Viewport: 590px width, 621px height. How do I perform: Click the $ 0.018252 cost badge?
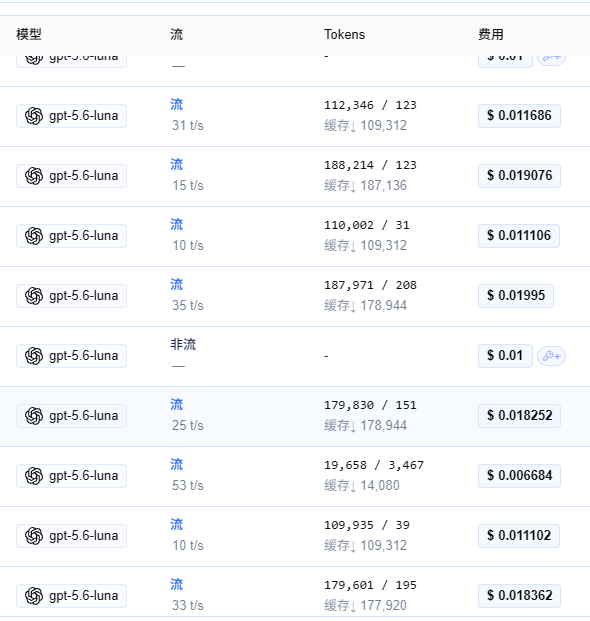[x=520, y=415]
